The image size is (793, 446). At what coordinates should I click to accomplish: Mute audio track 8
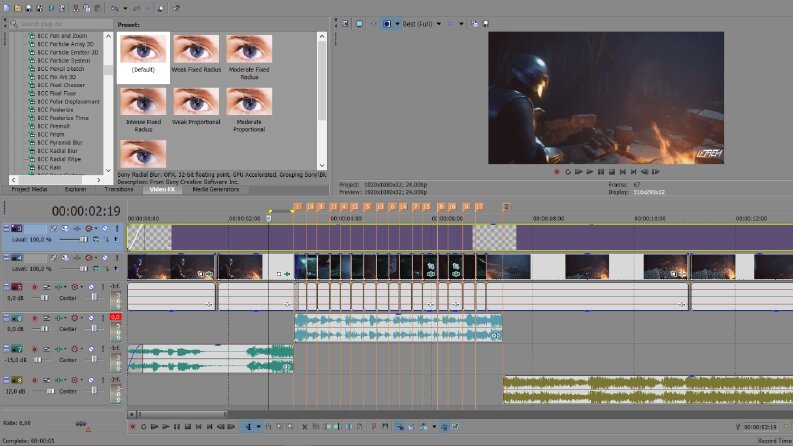click(x=91, y=380)
